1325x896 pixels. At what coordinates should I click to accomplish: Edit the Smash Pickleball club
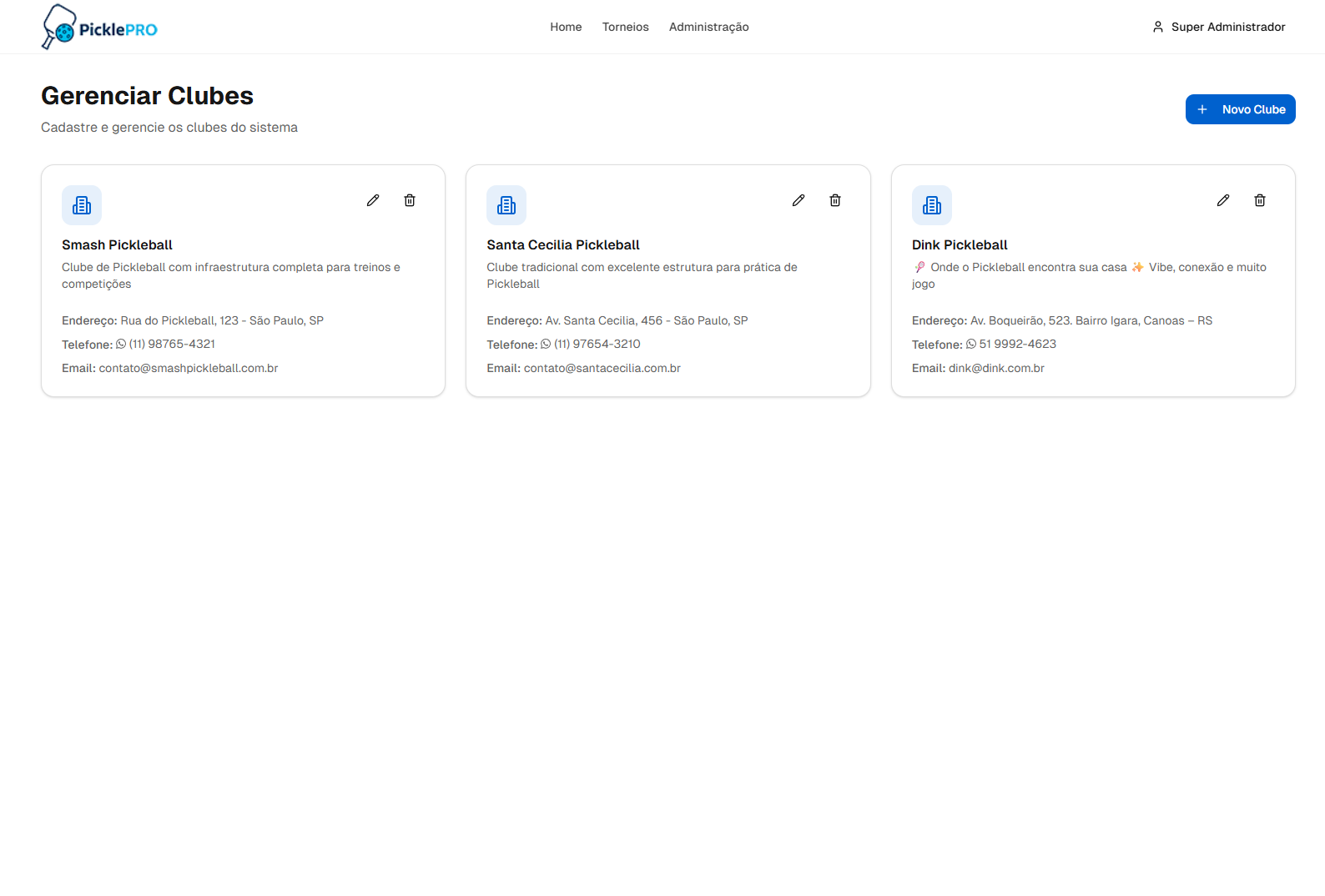pyautogui.click(x=373, y=200)
